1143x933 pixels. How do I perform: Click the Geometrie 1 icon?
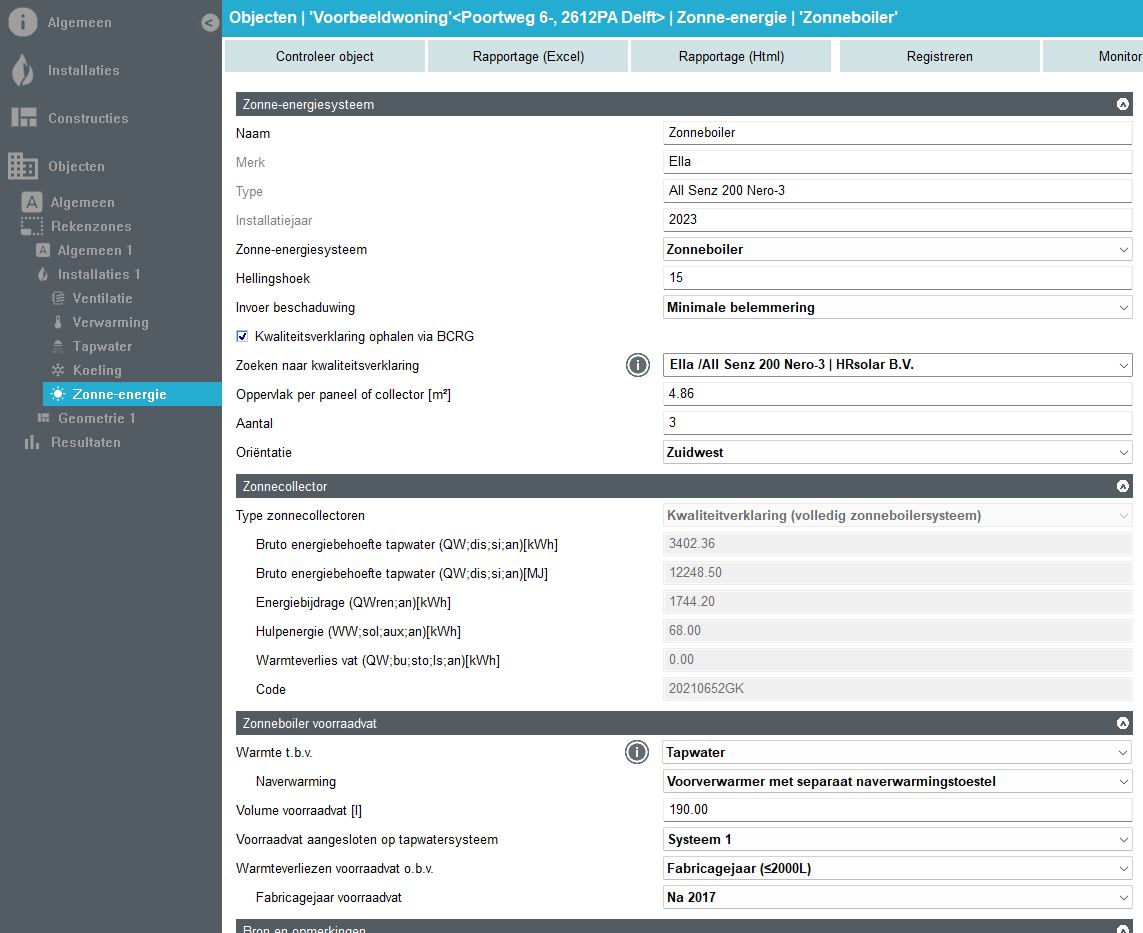(x=43, y=418)
